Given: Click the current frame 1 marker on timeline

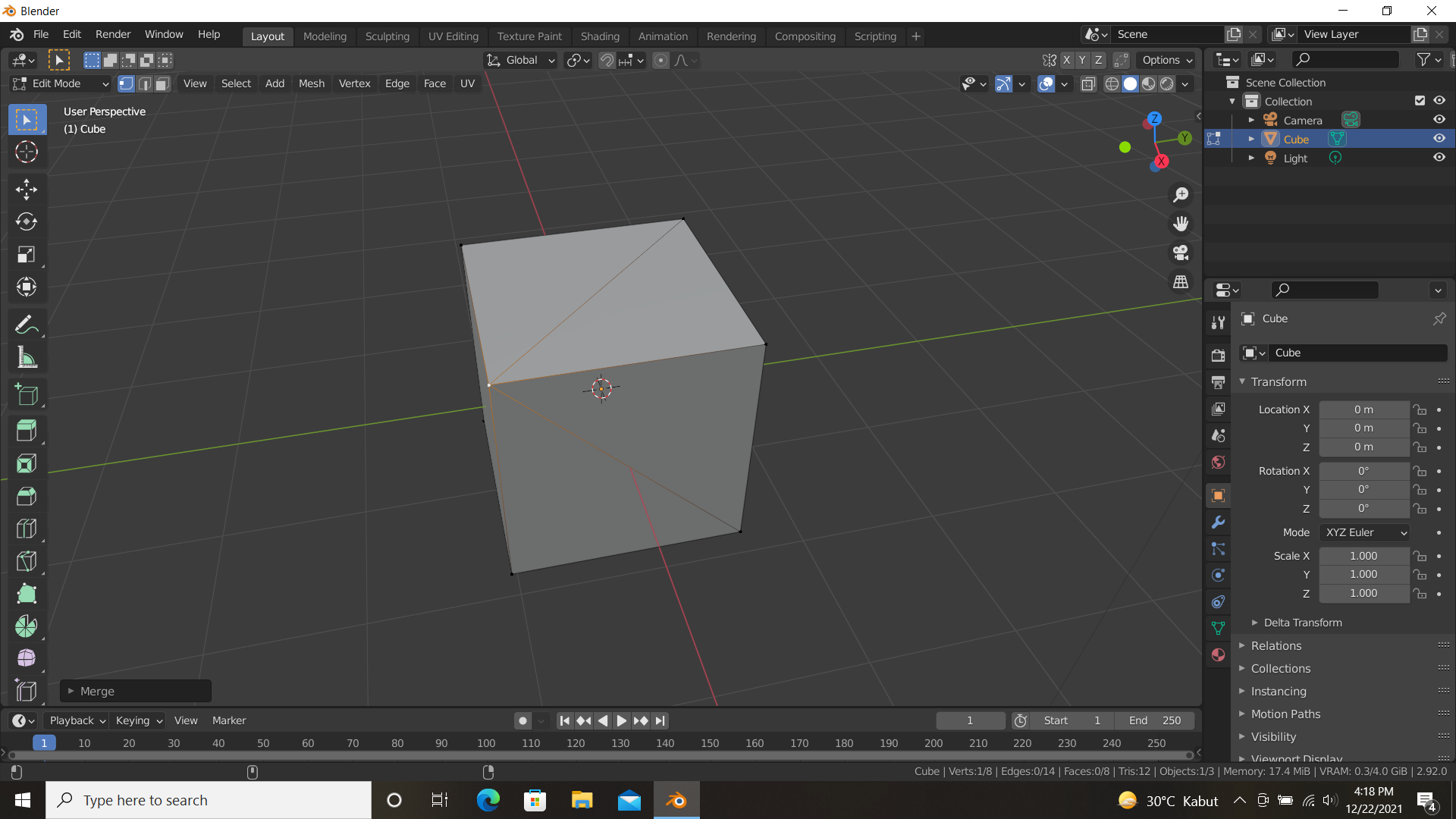Looking at the screenshot, I should pos(44,743).
